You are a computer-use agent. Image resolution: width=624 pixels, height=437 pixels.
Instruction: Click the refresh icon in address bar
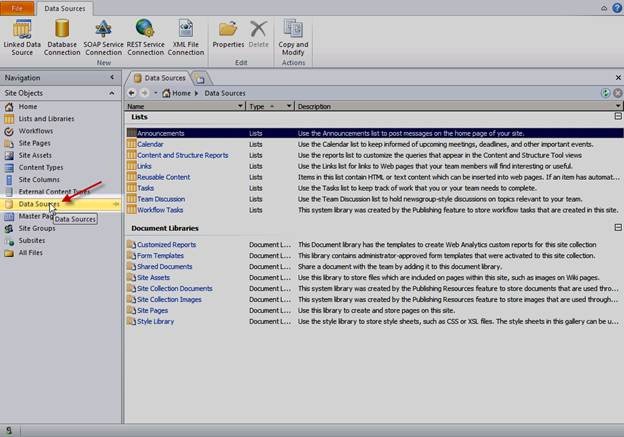pyautogui.click(x=605, y=93)
